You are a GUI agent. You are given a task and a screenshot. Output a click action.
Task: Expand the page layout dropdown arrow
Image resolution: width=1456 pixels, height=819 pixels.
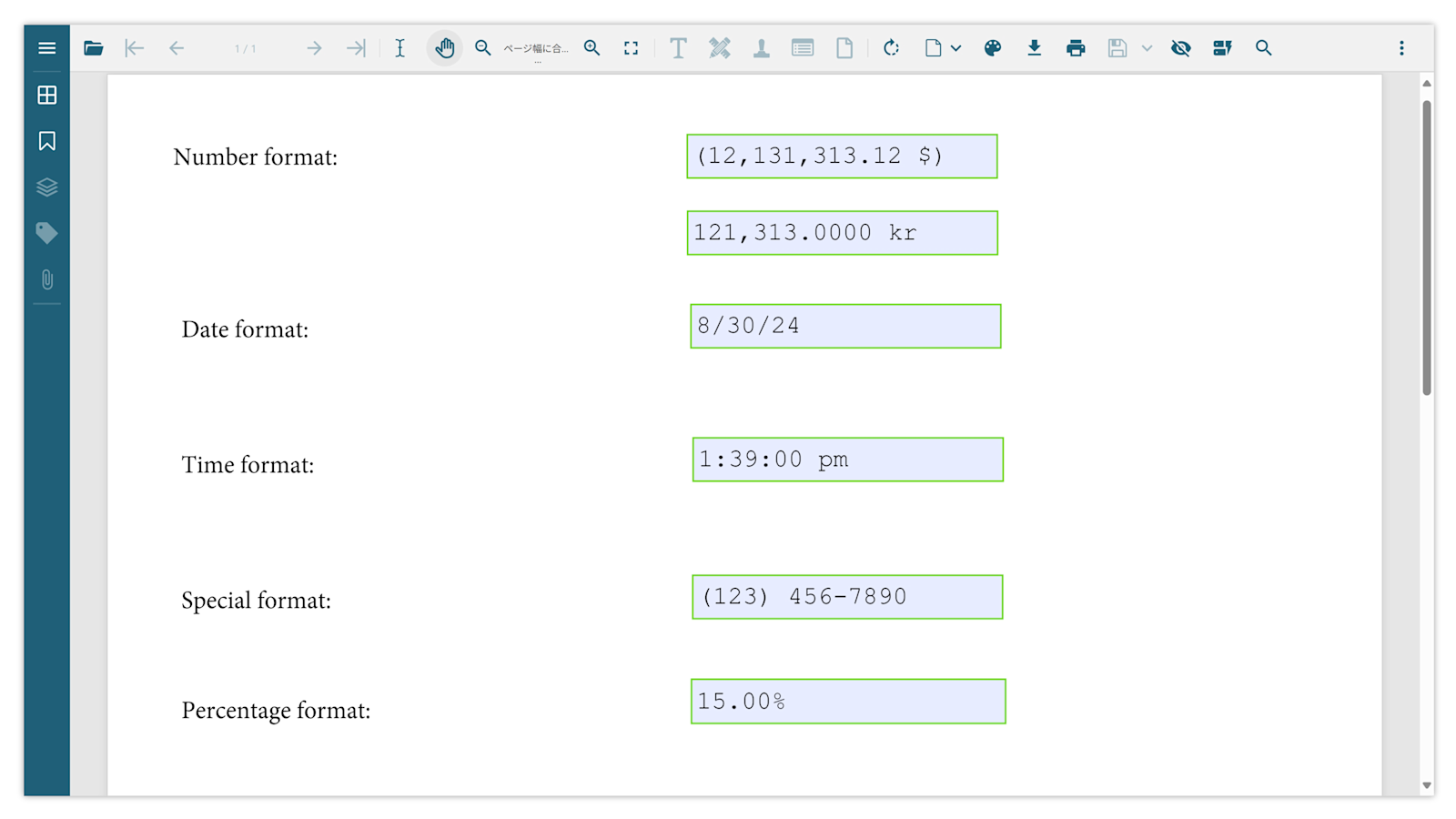pos(955,48)
